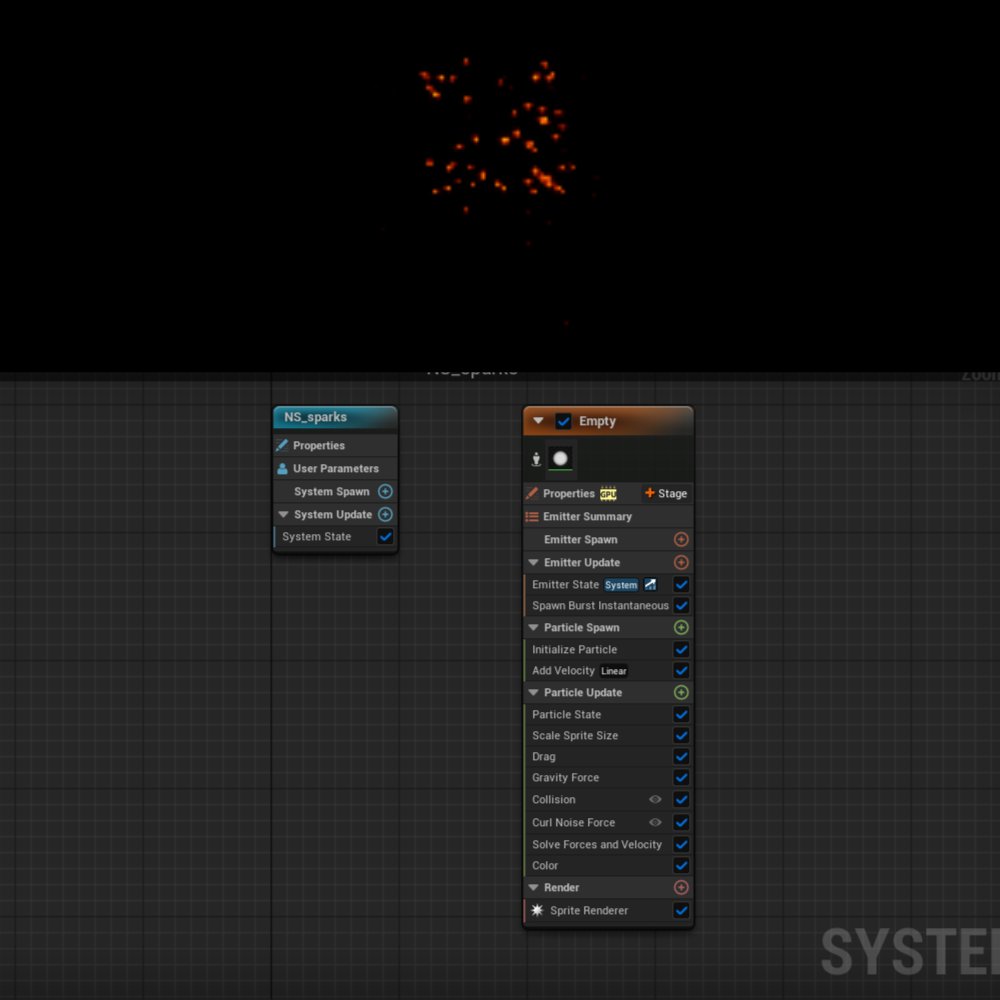
Task: Click the plus icon beside System Spawn
Action: coord(386,491)
